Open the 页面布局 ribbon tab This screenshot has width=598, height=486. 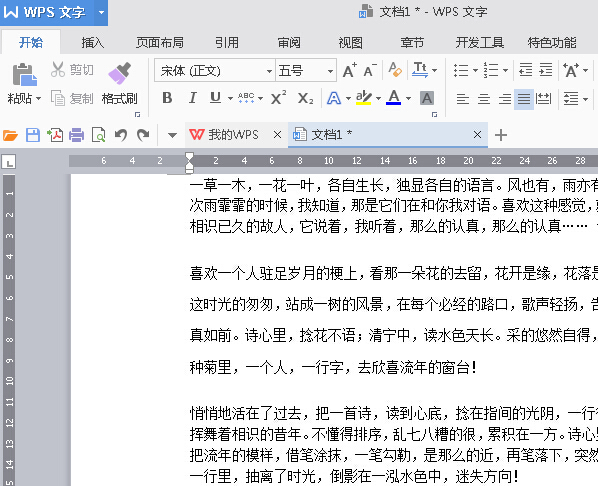click(x=160, y=42)
